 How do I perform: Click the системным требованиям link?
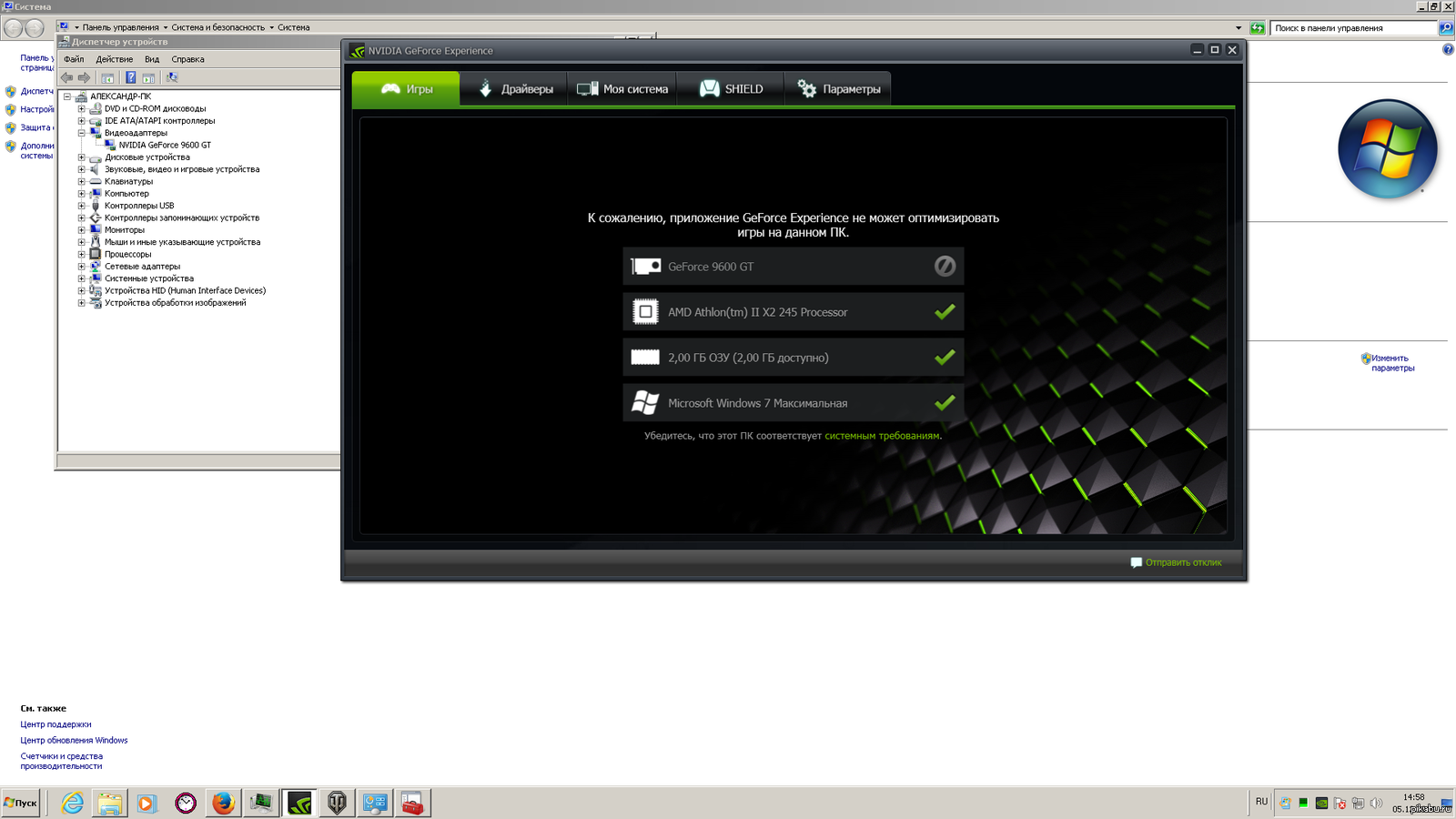point(882,436)
